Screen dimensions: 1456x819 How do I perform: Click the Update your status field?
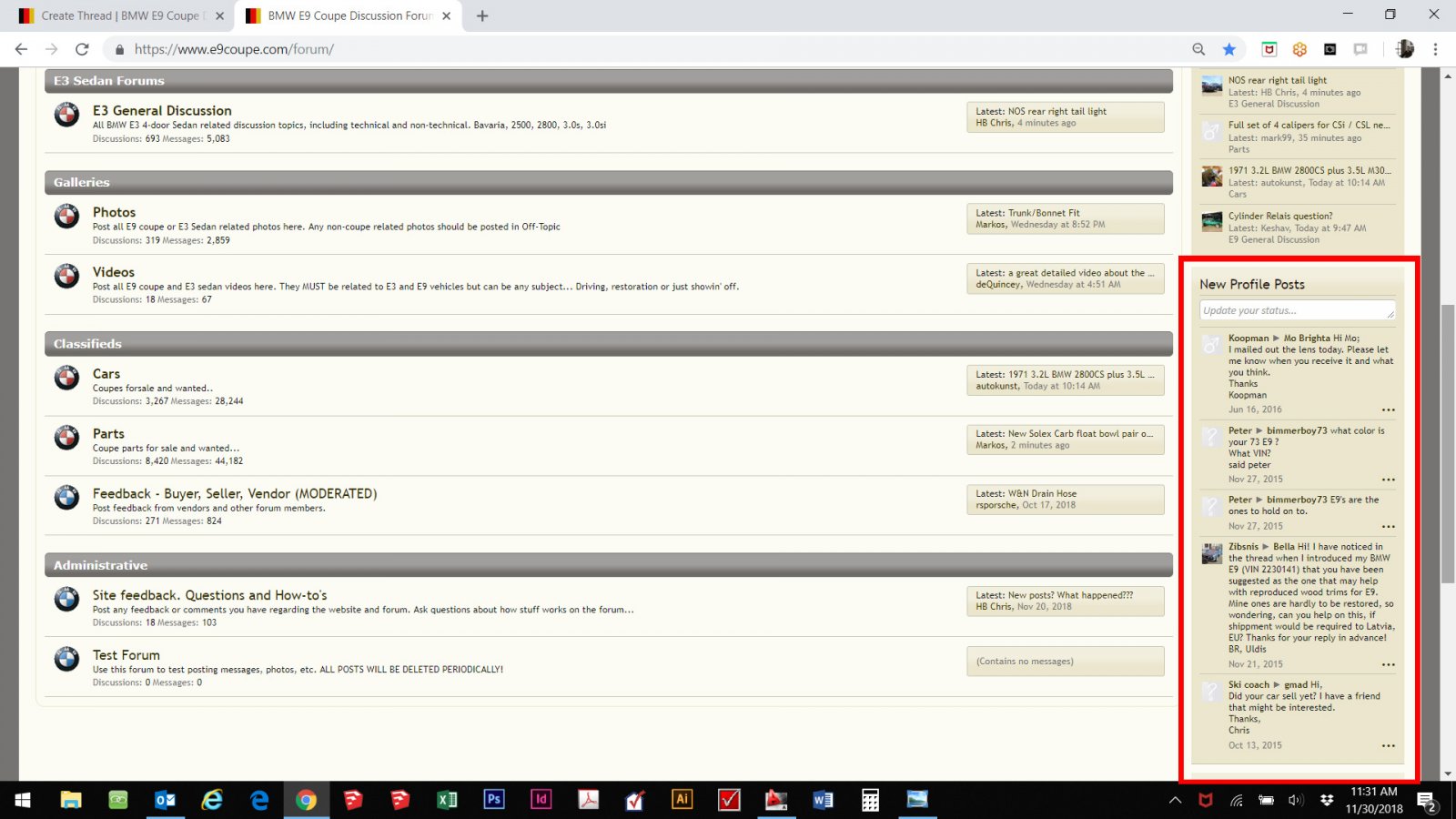[1297, 310]
